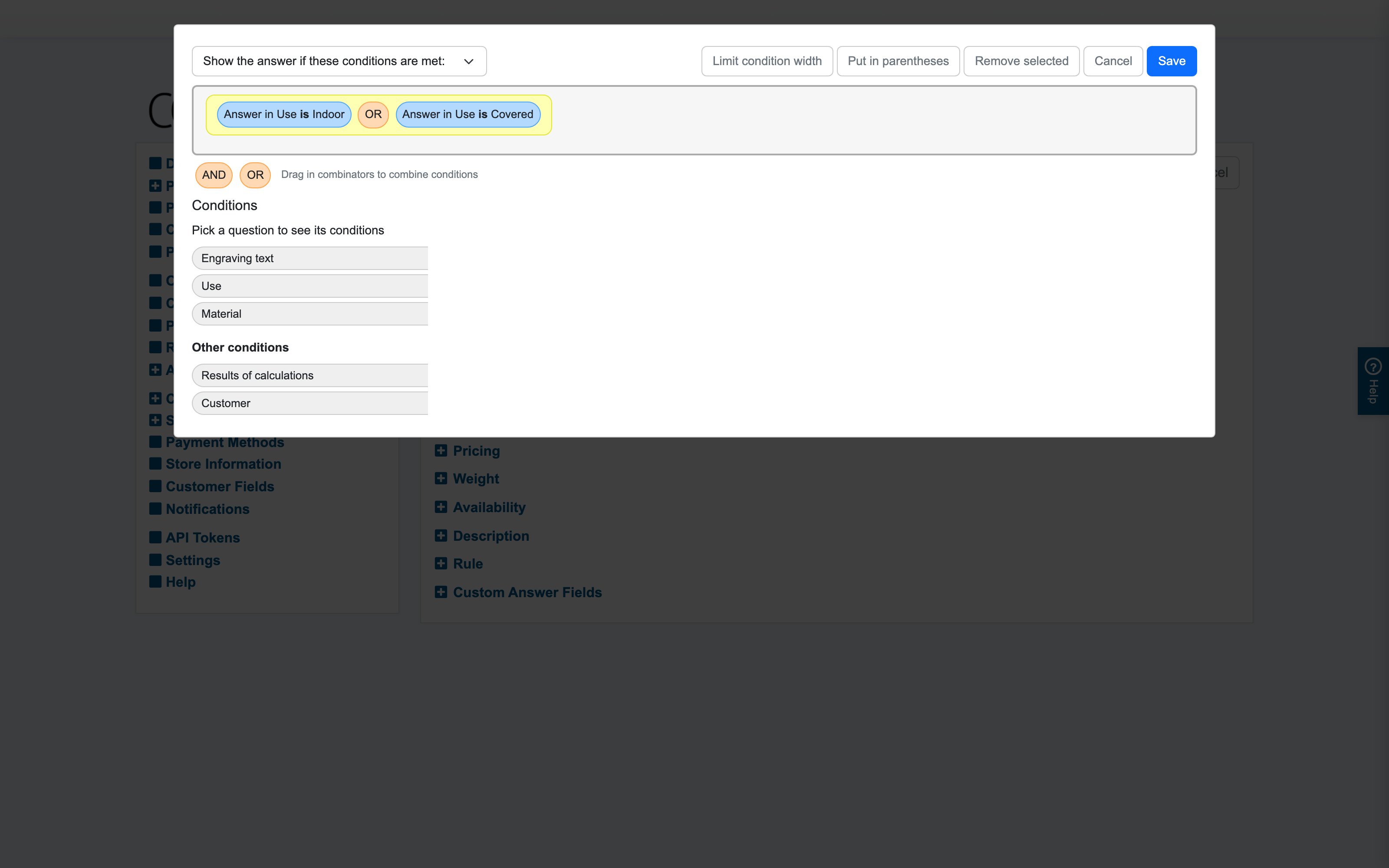The image size is (1389, 868).
Task: Open Help link in sidebar
Action: click(180, 582)
